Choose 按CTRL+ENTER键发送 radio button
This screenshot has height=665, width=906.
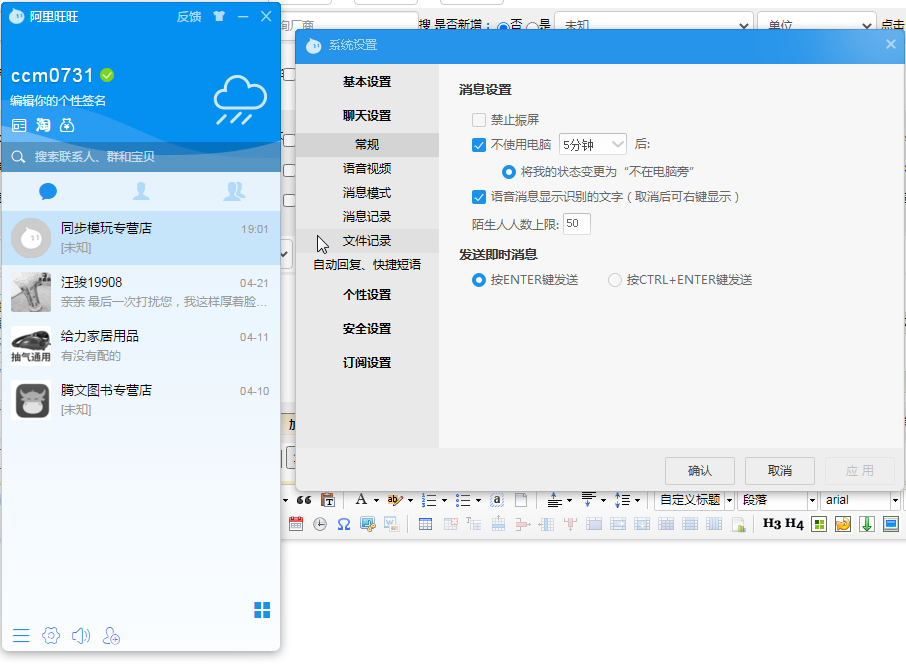click(x=615, y=280)
